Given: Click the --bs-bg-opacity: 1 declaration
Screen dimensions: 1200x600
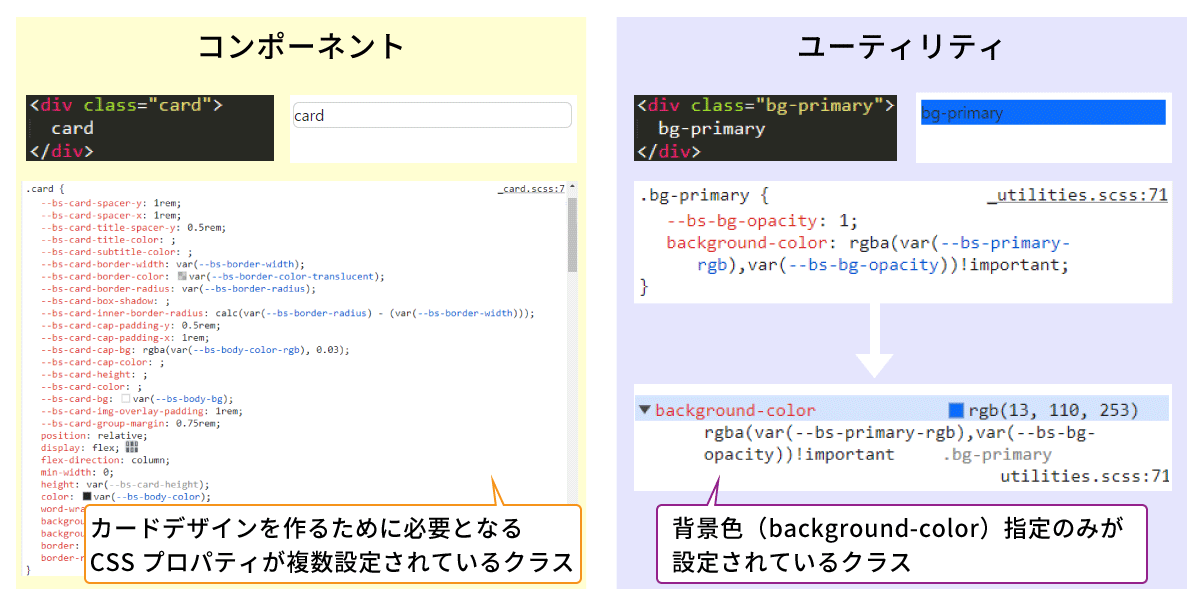Looking at the screenshot, I should coord(762,221).
